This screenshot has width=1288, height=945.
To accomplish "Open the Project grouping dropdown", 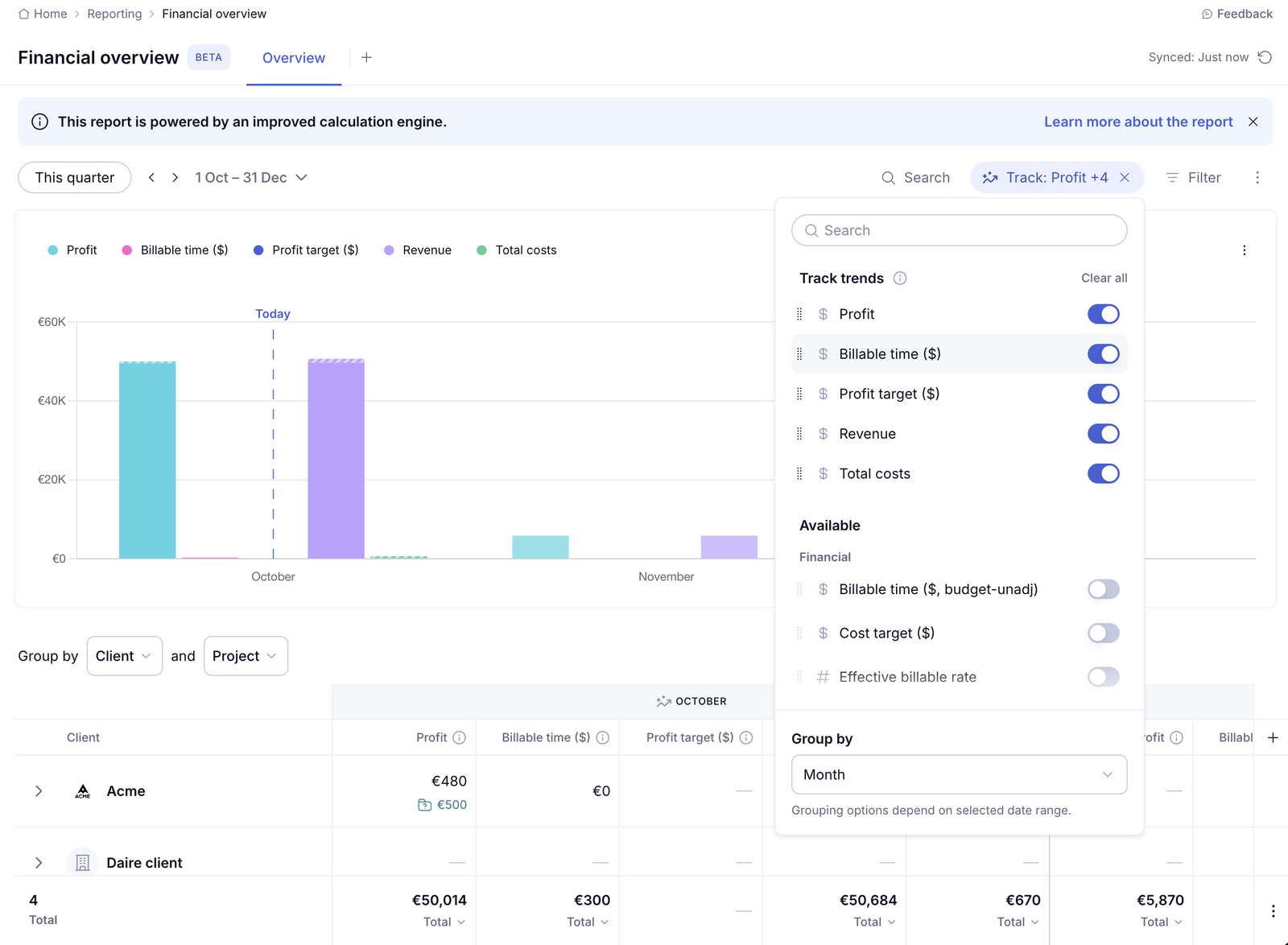I will (246, 656).
